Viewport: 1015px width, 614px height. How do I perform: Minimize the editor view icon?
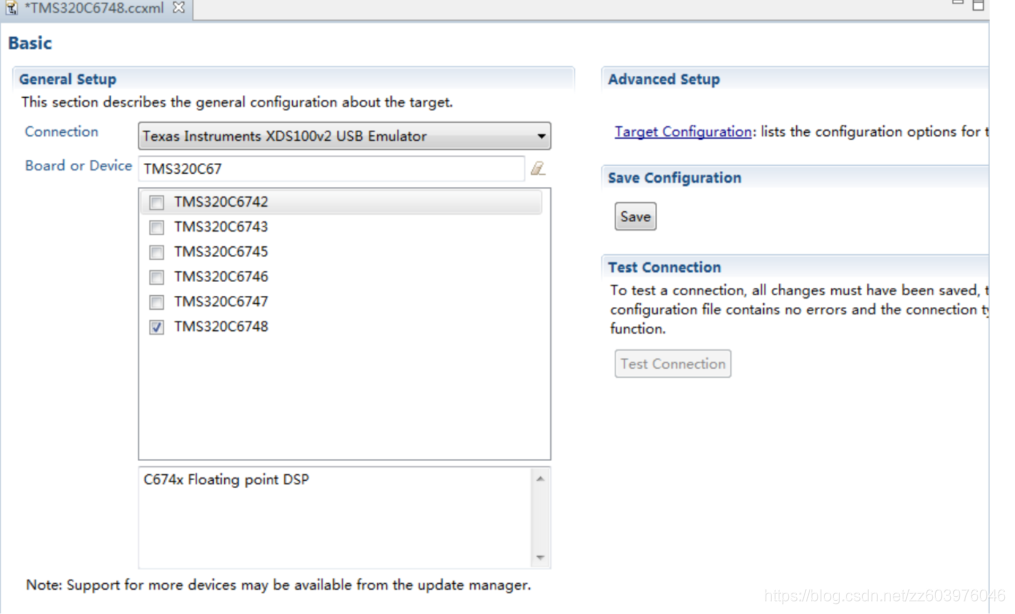958,3
